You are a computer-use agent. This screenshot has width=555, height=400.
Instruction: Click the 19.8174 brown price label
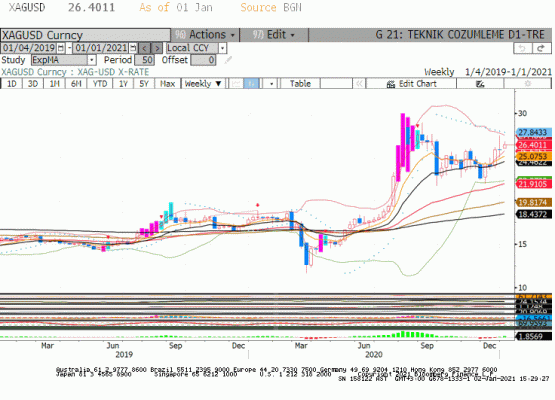point(534,202)
